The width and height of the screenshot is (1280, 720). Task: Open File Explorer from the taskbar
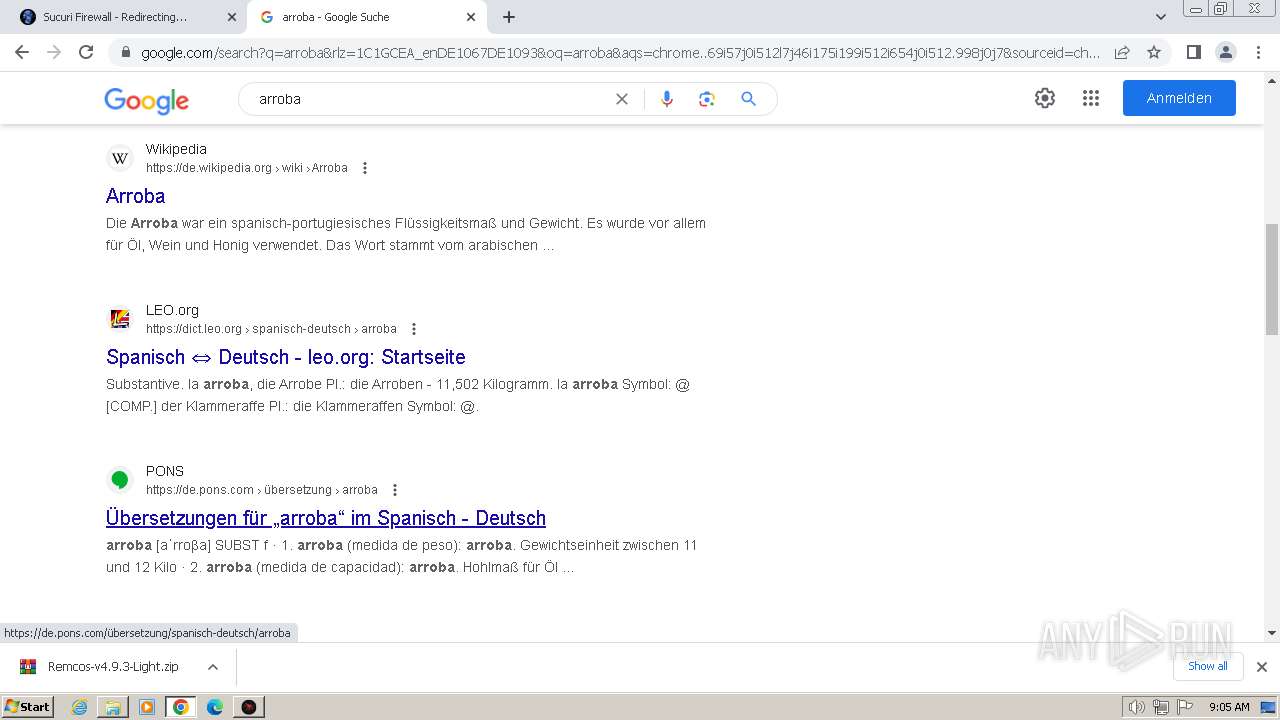click(113, 707)
